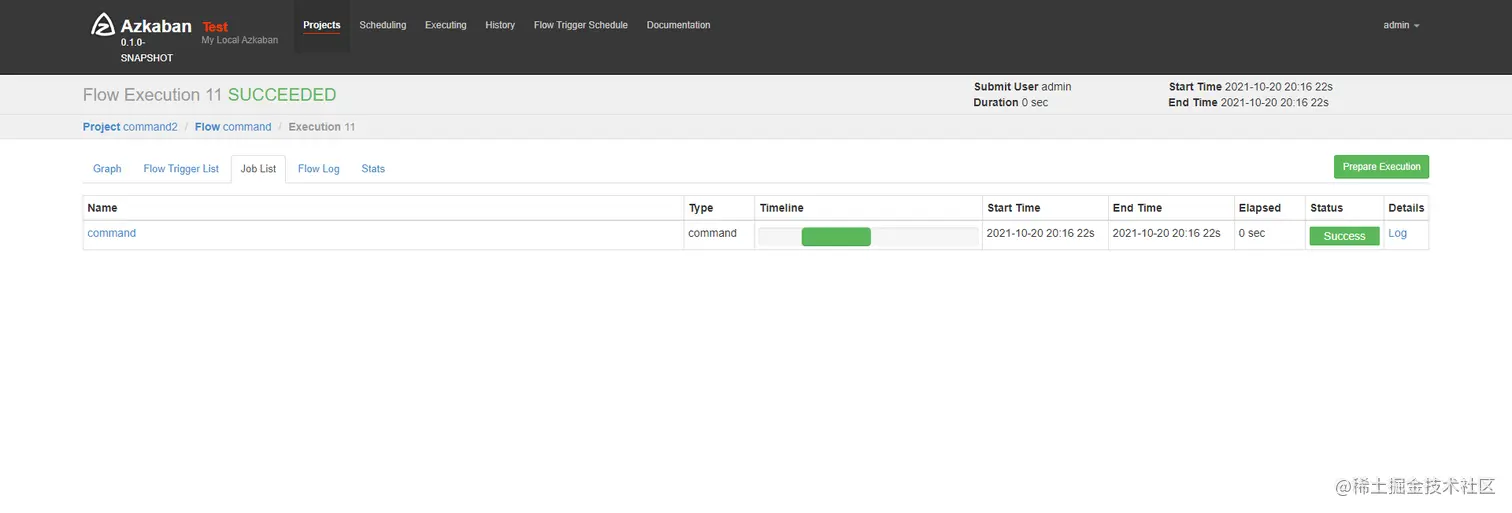The width and height of the screenshot is (1512, 513).
Task: Click the Start Time column header
Action: (1045, 208)
